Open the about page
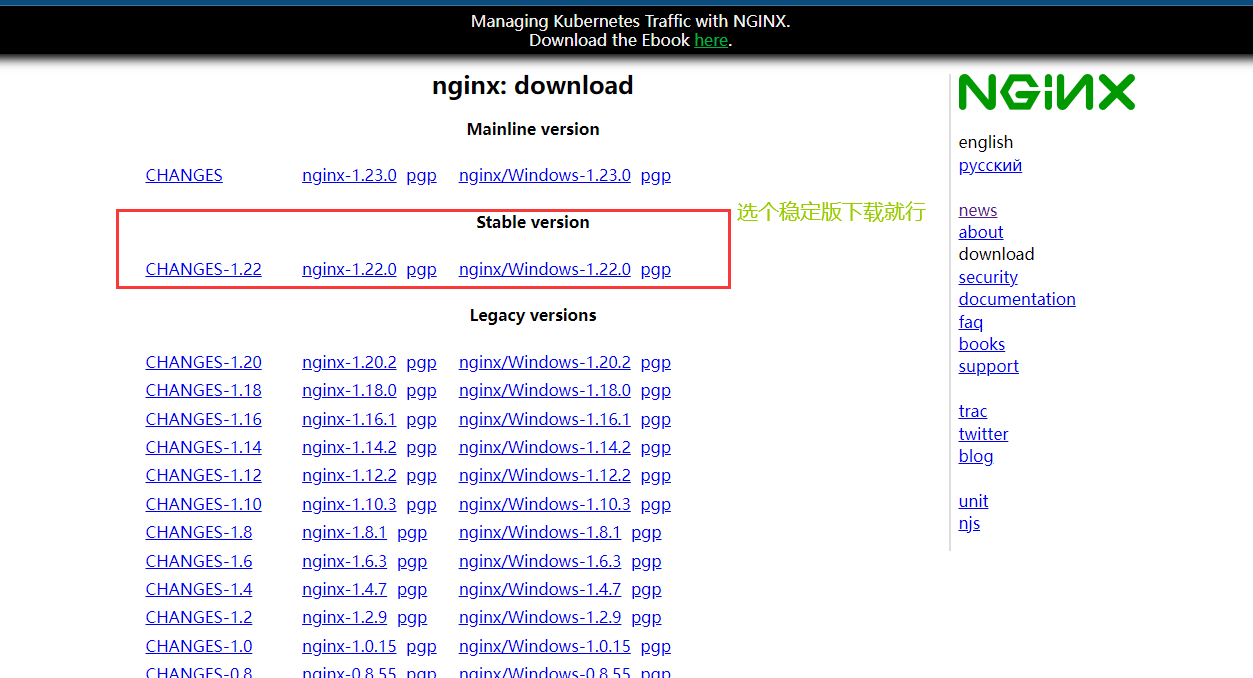This screenshot has height=678, width=1253. [981, 232]
